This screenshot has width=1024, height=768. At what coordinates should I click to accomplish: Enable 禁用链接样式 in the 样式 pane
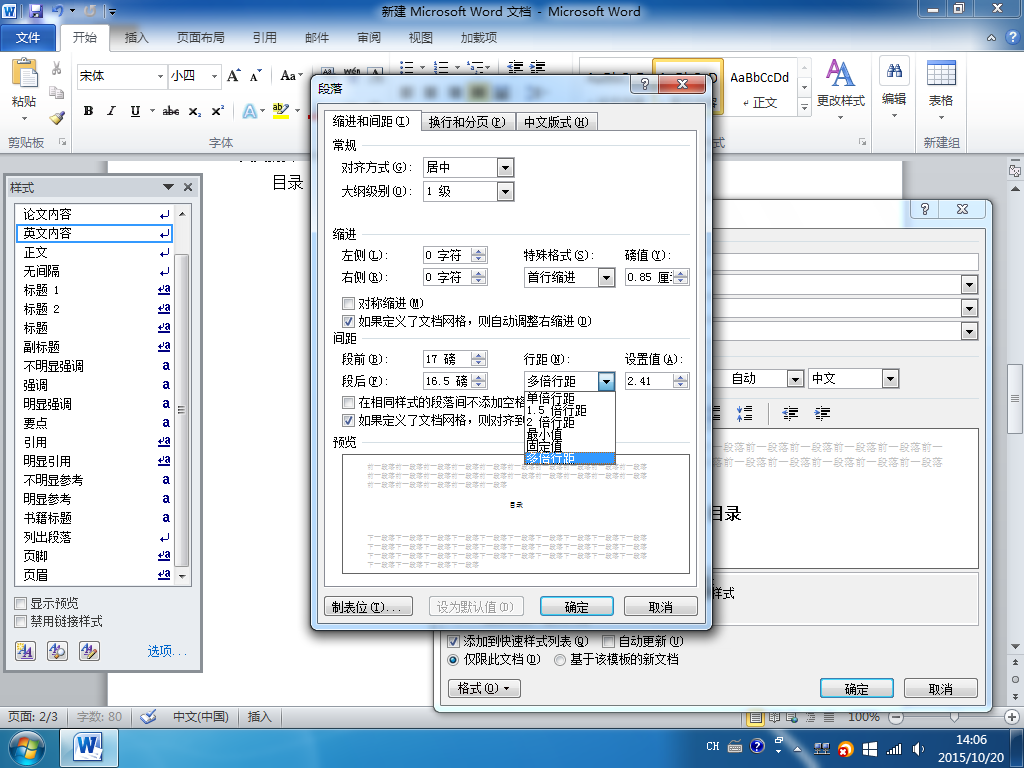[x=21, y=622]
